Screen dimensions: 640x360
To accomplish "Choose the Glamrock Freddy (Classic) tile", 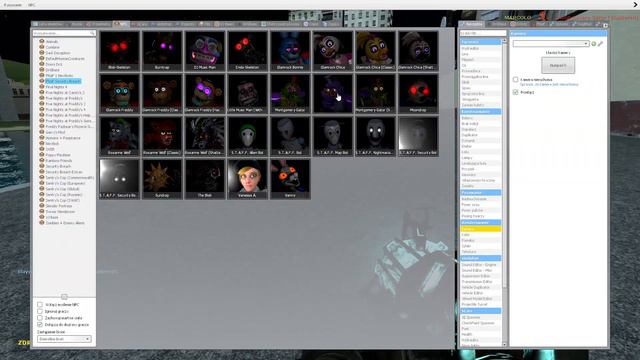I will [x=162, y=93].
